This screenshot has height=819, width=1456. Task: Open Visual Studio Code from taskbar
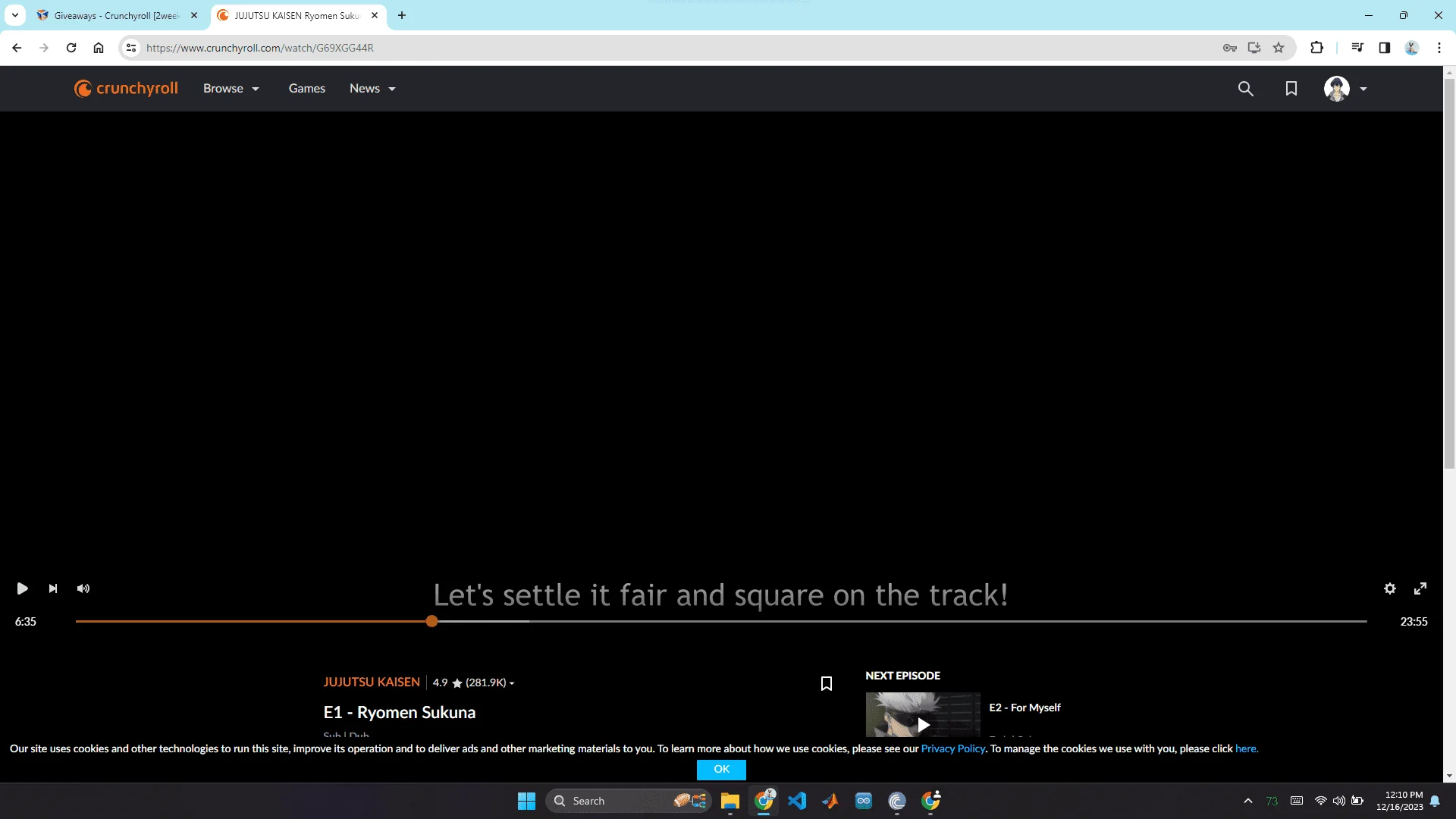pos(797,801)
